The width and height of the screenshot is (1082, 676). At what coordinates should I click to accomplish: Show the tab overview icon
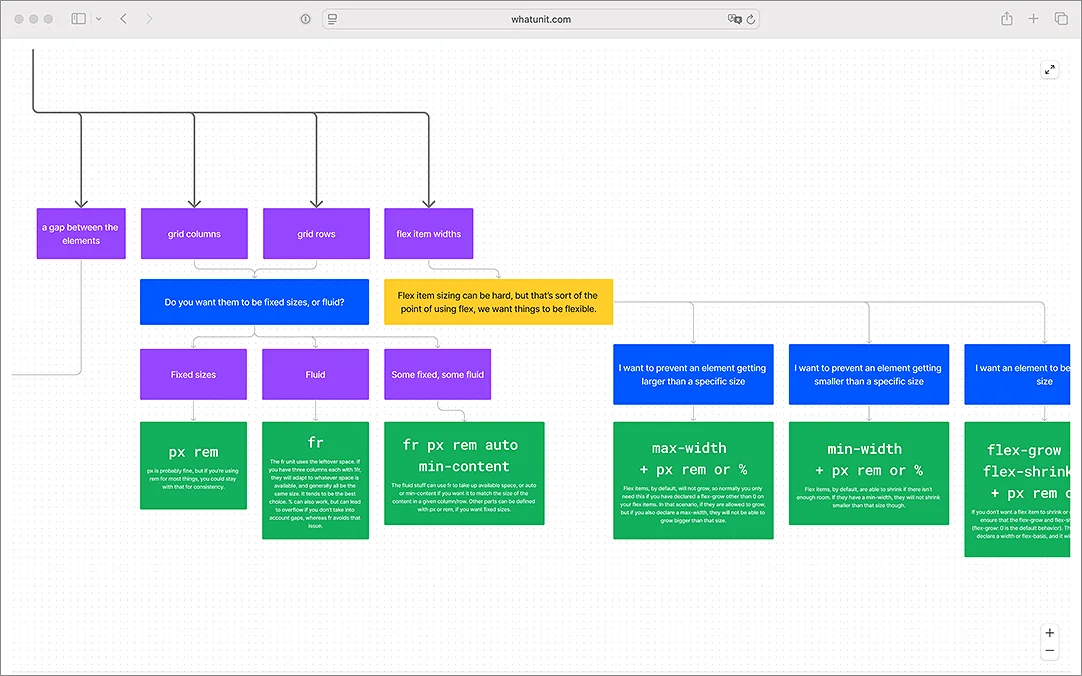(x=1061, y=19)
